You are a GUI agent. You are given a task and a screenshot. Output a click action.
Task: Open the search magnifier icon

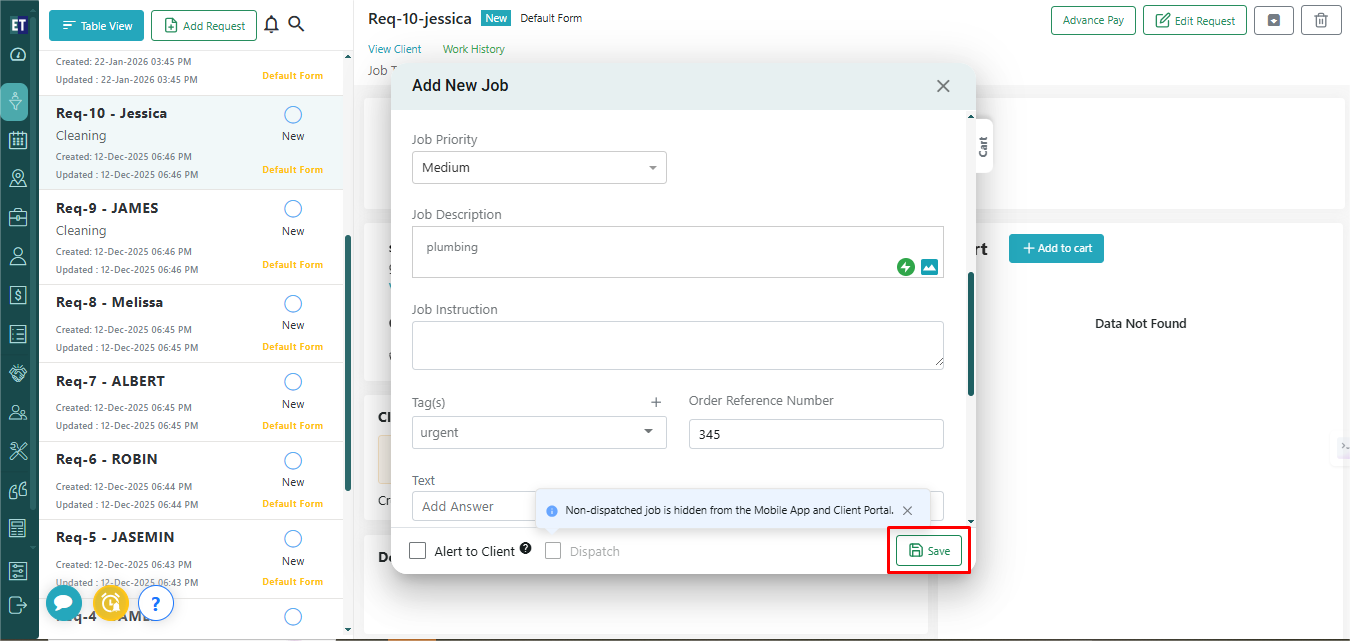pos(296,25)
